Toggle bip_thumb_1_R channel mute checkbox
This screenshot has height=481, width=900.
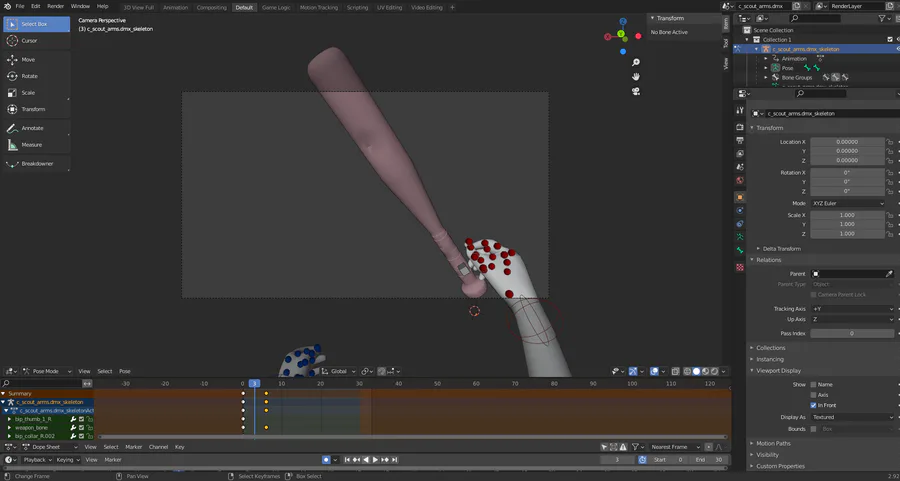[82, 420]
